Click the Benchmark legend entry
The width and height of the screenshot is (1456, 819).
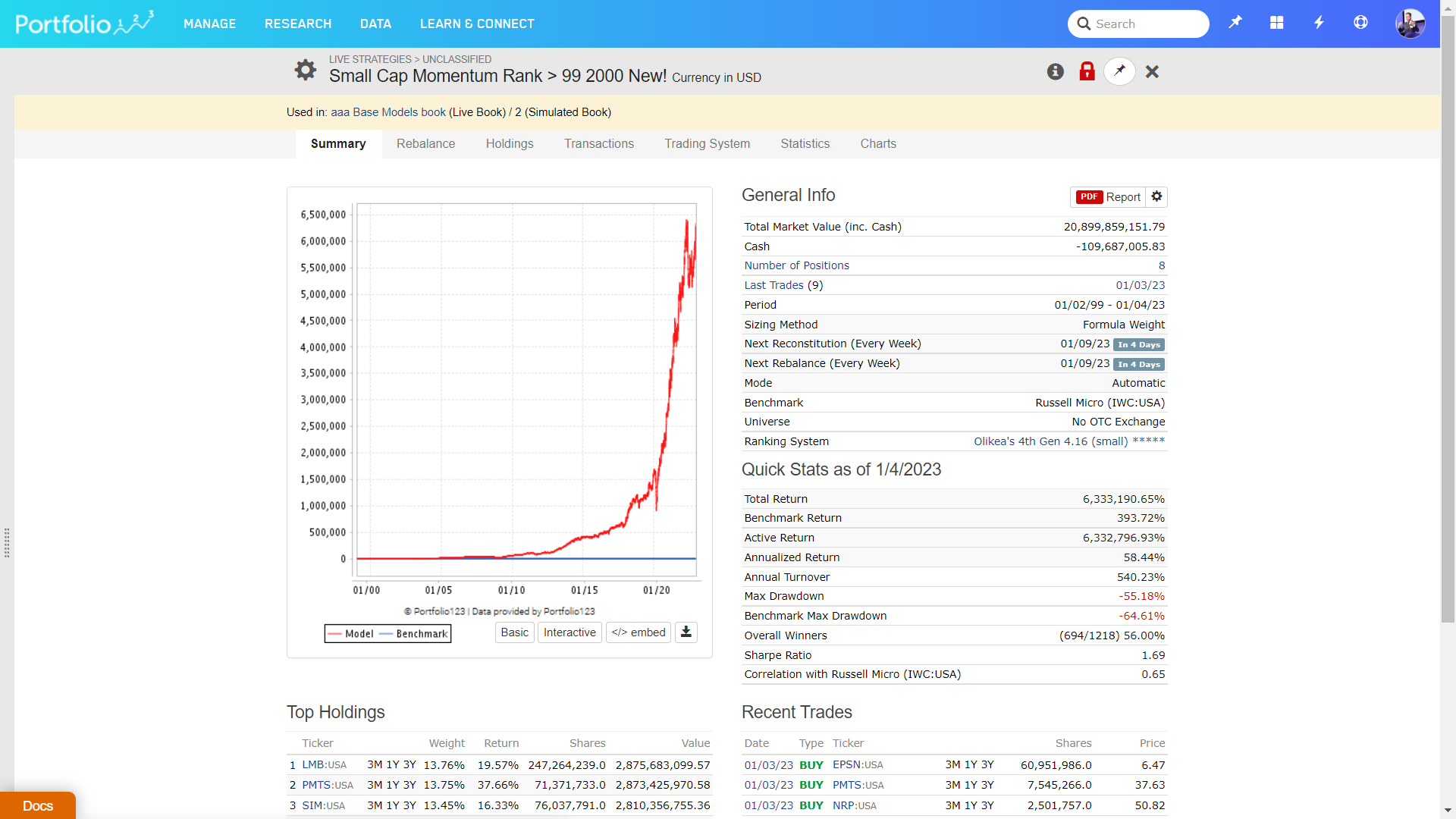414,634
